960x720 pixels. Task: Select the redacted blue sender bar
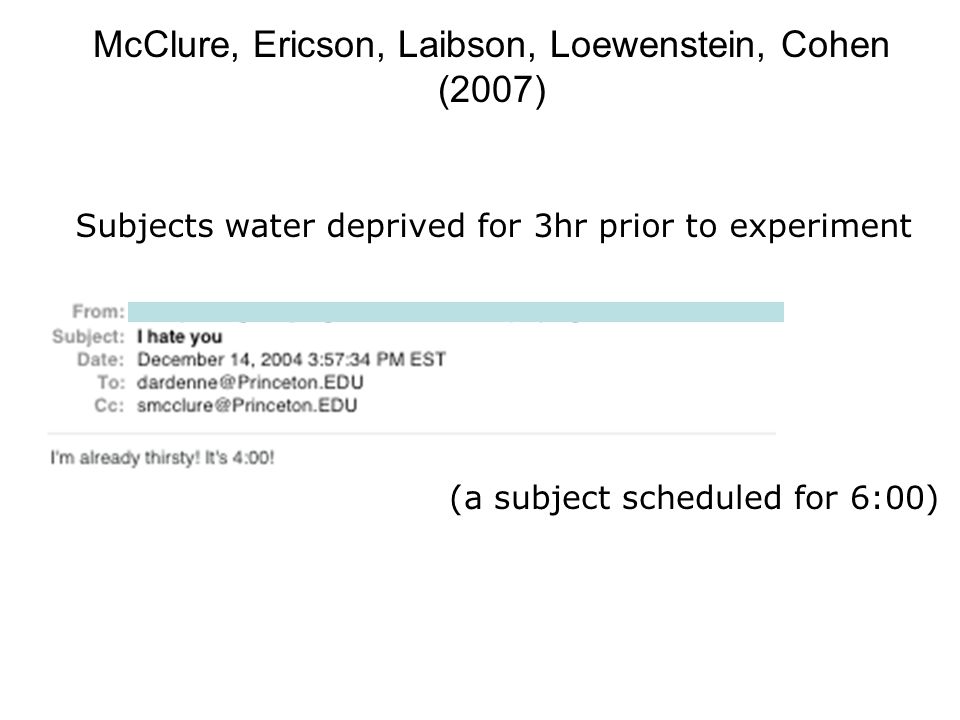pyautogui.click(x=456, y=312)
